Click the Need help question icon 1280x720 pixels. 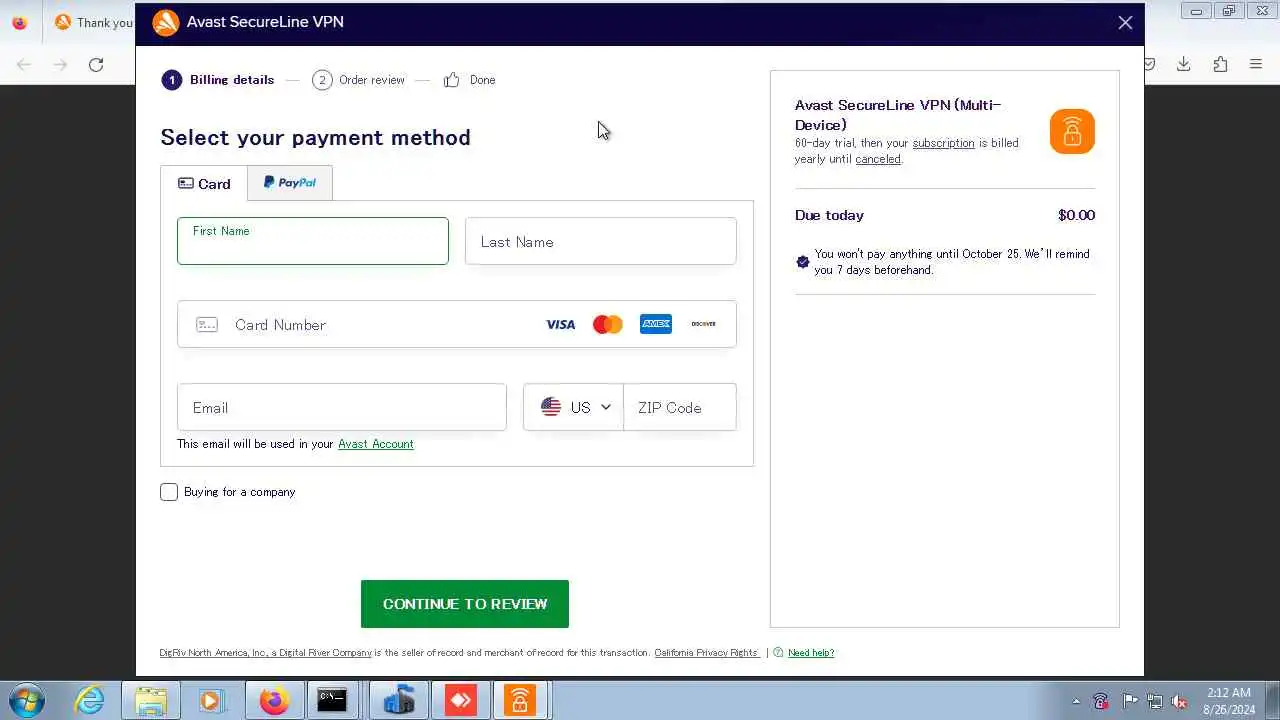778,652
